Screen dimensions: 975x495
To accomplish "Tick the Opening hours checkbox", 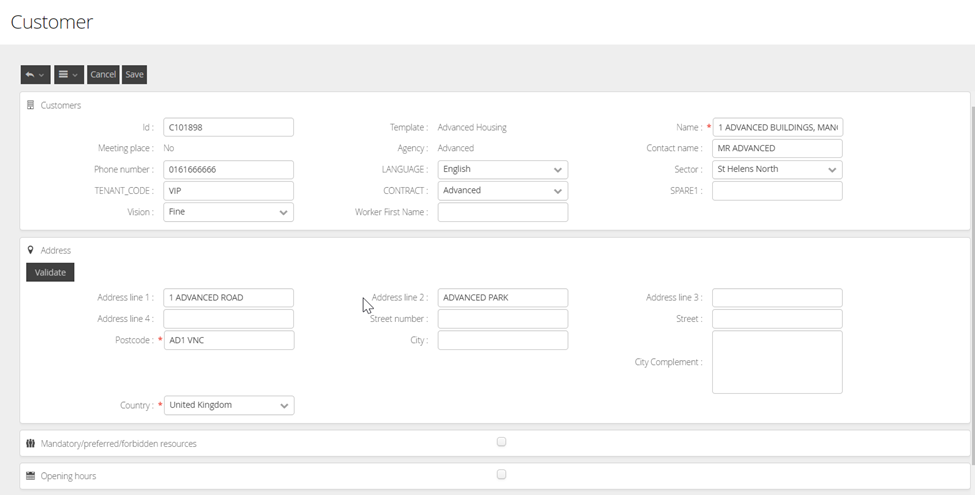I will coord(502,475).
